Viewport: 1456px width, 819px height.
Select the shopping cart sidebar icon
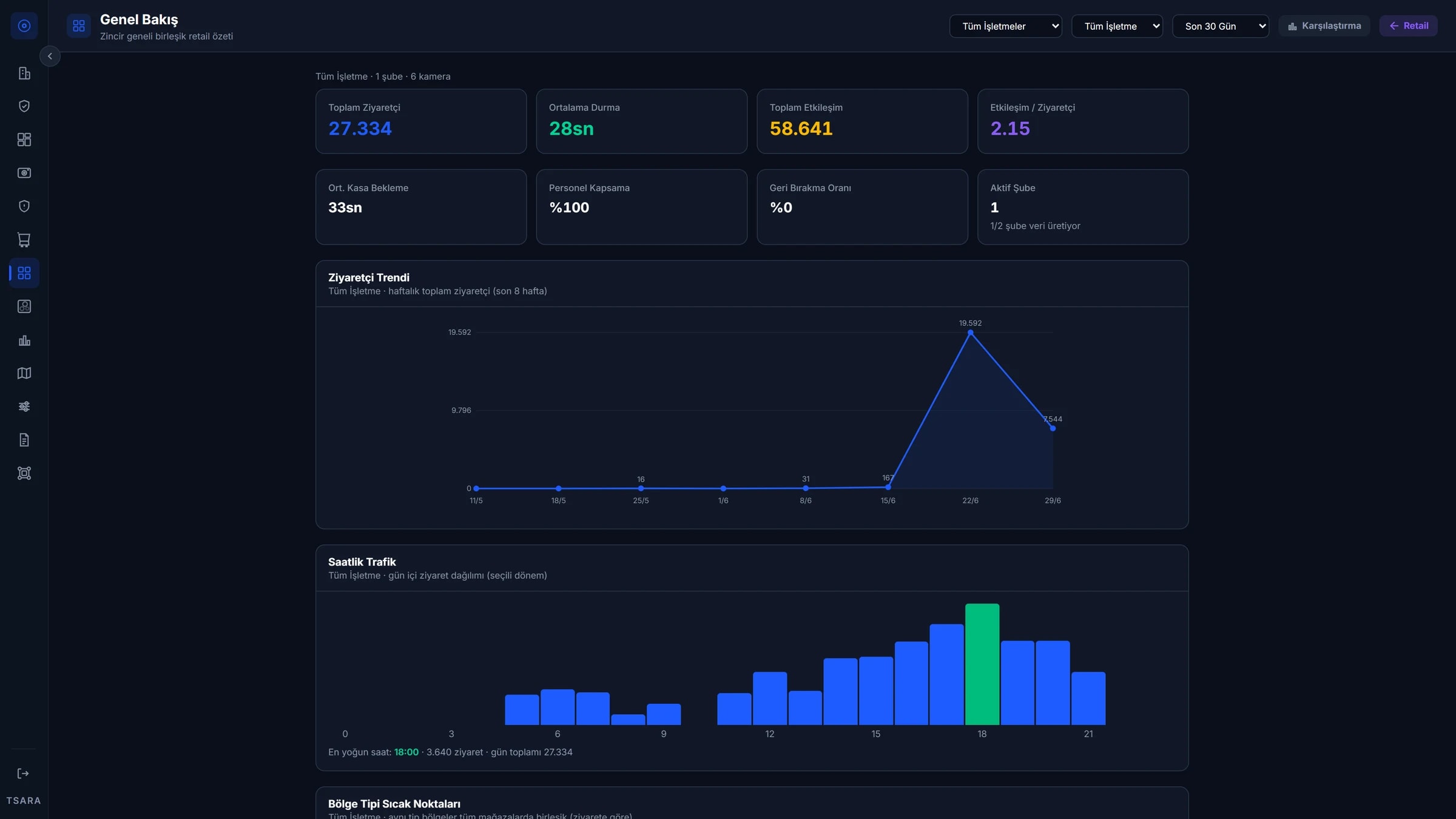pos(24,240)
